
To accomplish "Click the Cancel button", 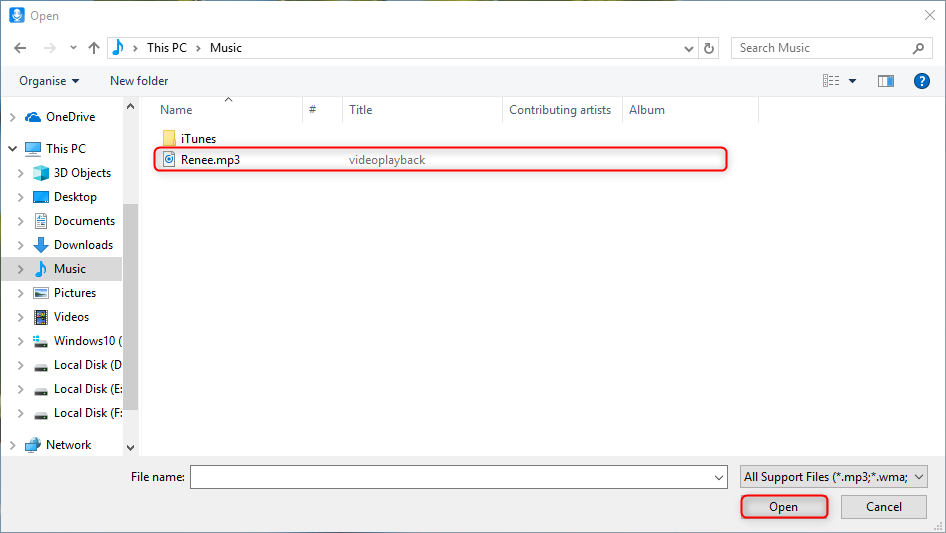I will (884, 507).
